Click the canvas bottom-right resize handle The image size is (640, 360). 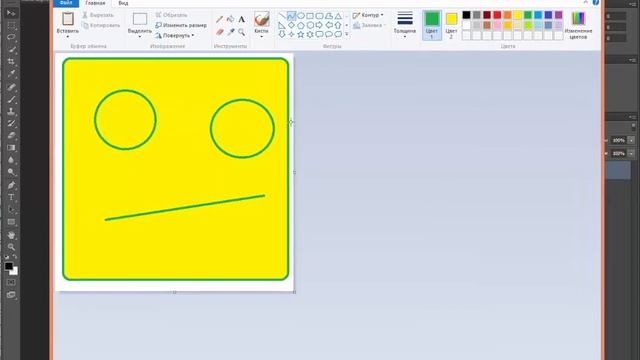click(x=294, y=291)
